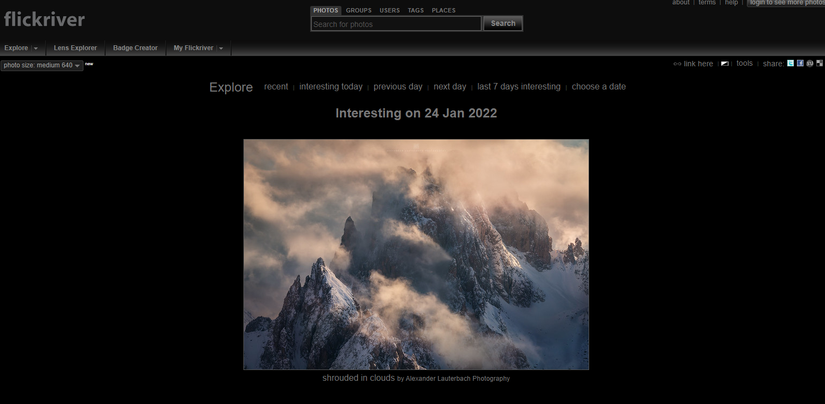This screenshot has width=825, height=404.
Task: Open Badge Creator in the navigation bar
Action: [135, 48]
